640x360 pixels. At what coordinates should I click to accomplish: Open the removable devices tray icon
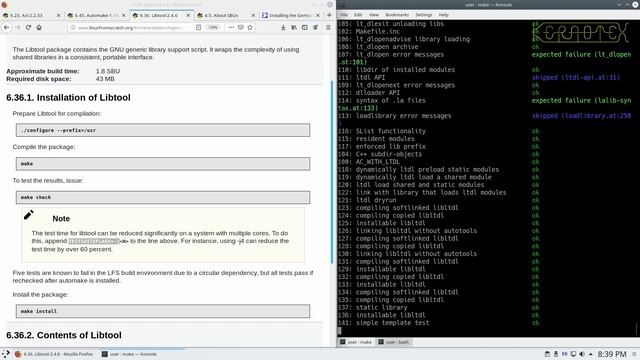point(556,354)
